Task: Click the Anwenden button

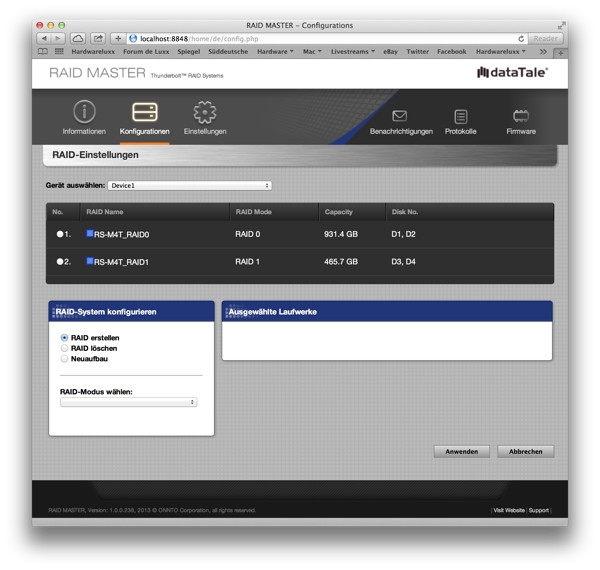Action: click(461, 451)
